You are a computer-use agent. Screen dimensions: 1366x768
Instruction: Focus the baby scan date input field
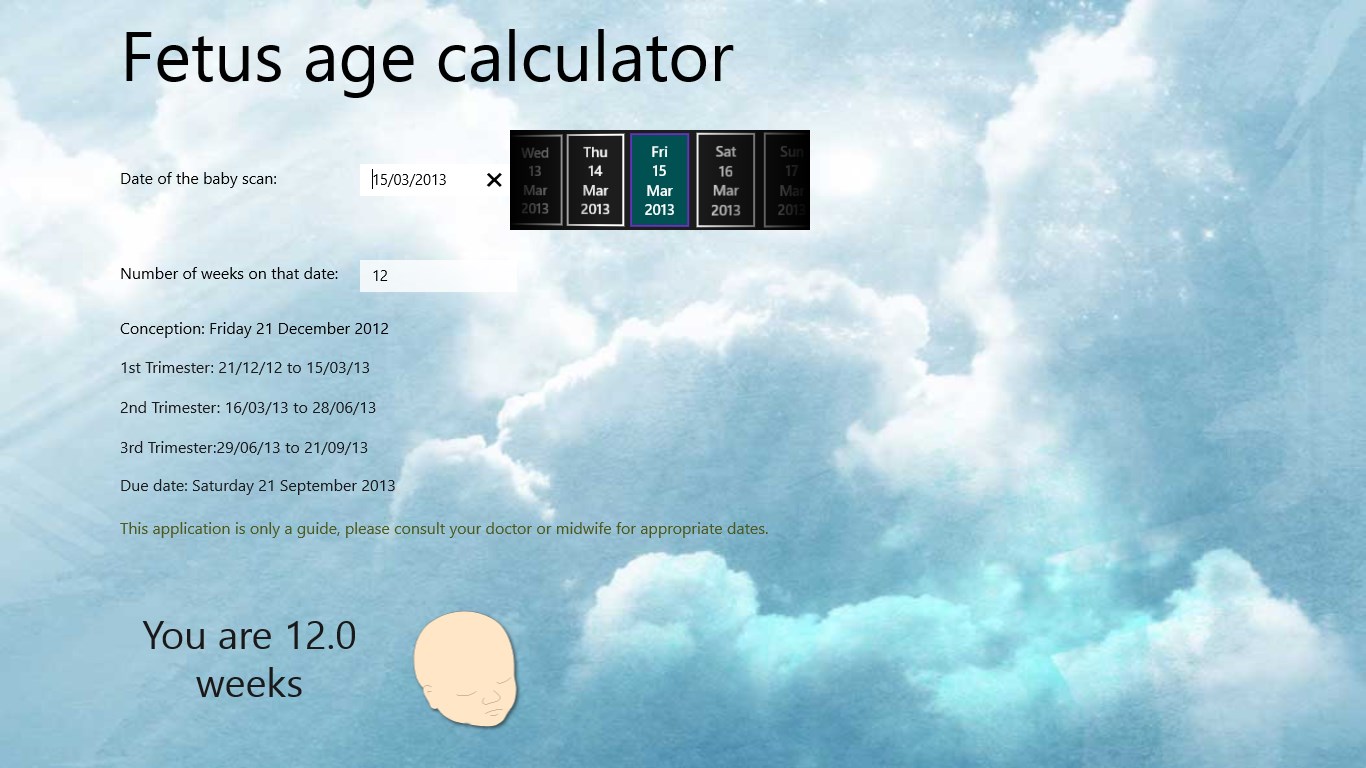click(x=420, y=180)
